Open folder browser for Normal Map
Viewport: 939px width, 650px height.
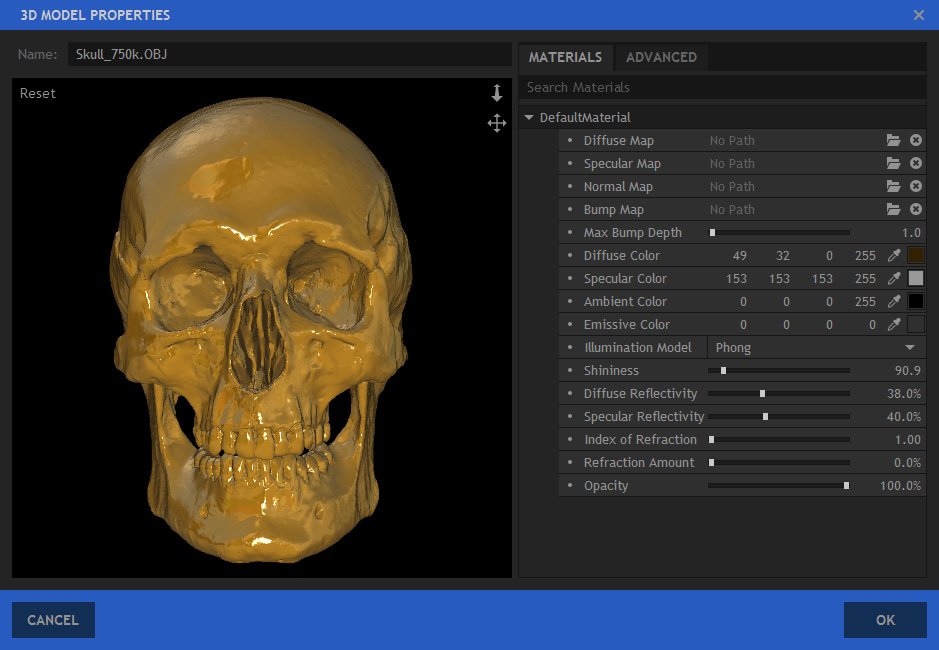click(x=893, y=187)
